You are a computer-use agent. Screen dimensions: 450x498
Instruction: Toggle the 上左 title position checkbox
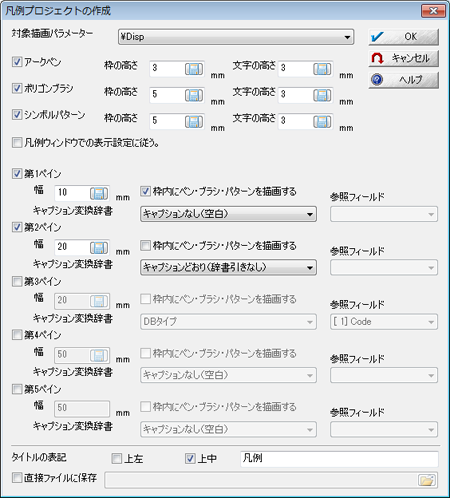click(x=117, y=459)
